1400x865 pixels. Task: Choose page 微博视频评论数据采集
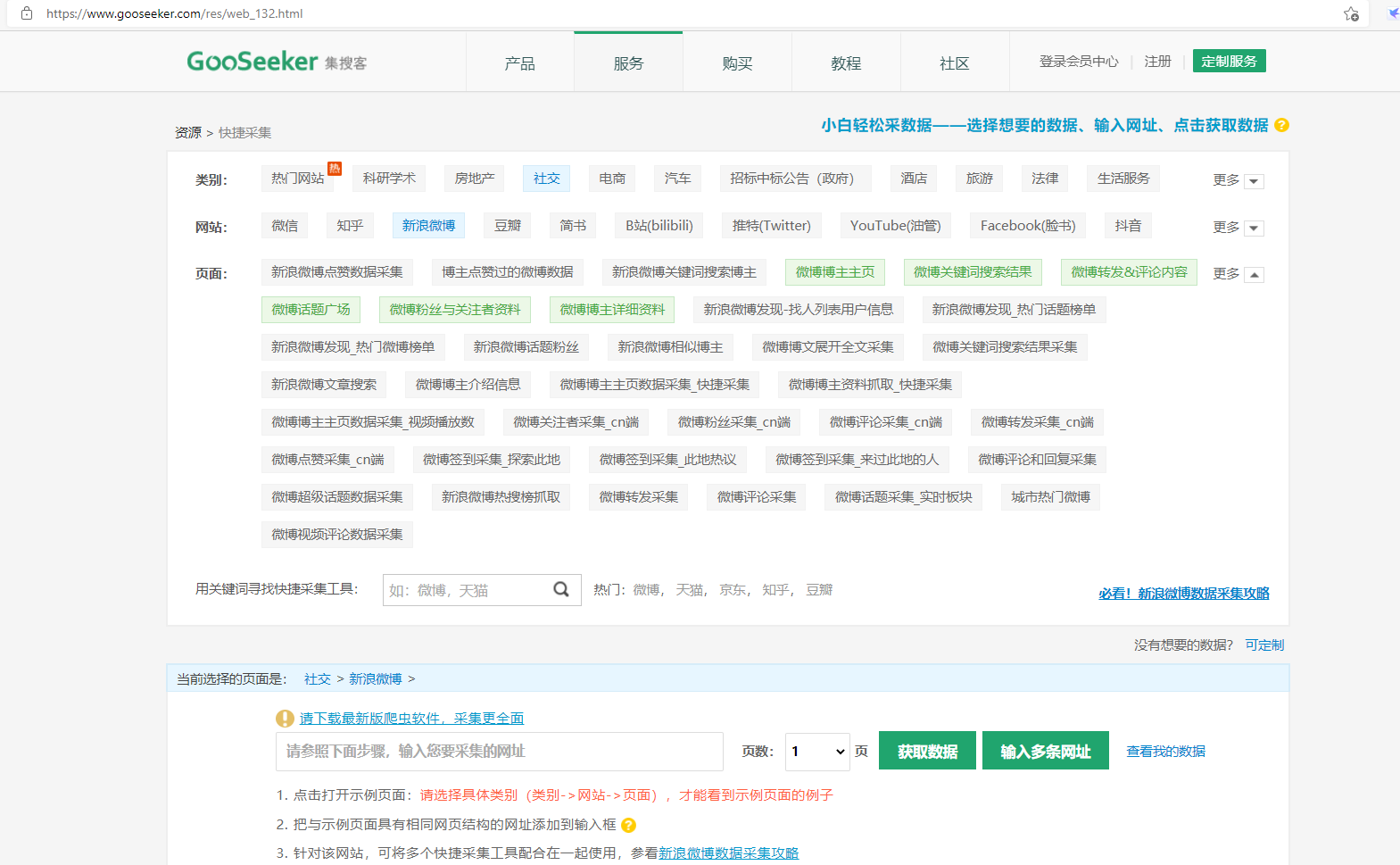pos(337,535)
